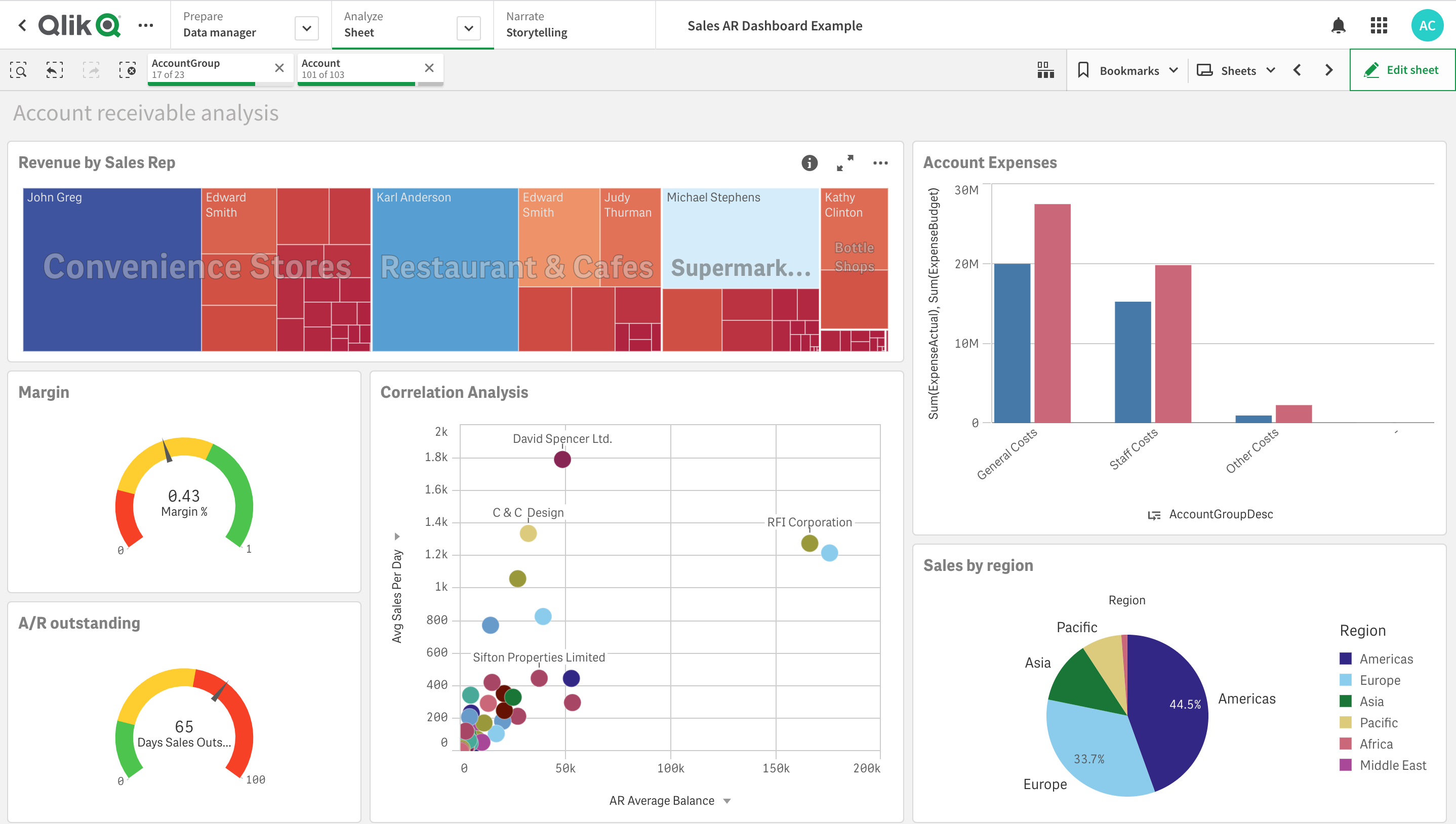Click the info icon on Revenue by Sales Rep

pos(810,163)
